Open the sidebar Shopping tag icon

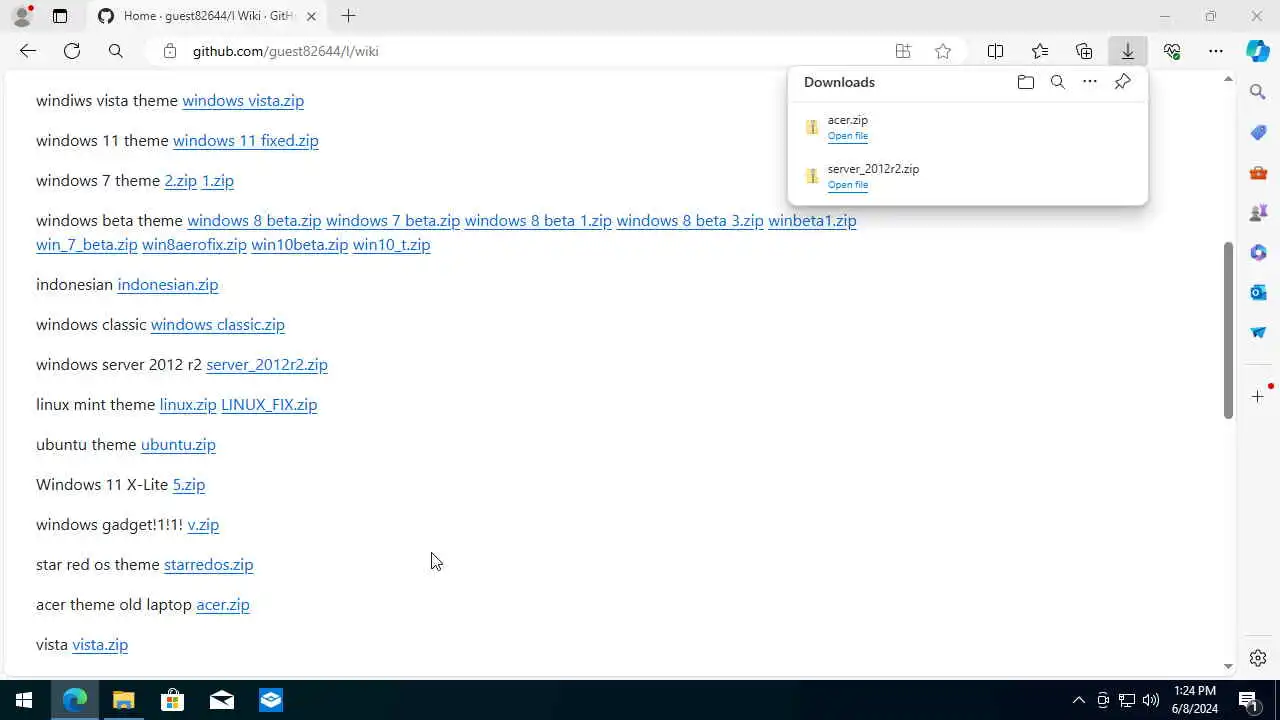click(x=1258, y=132)
